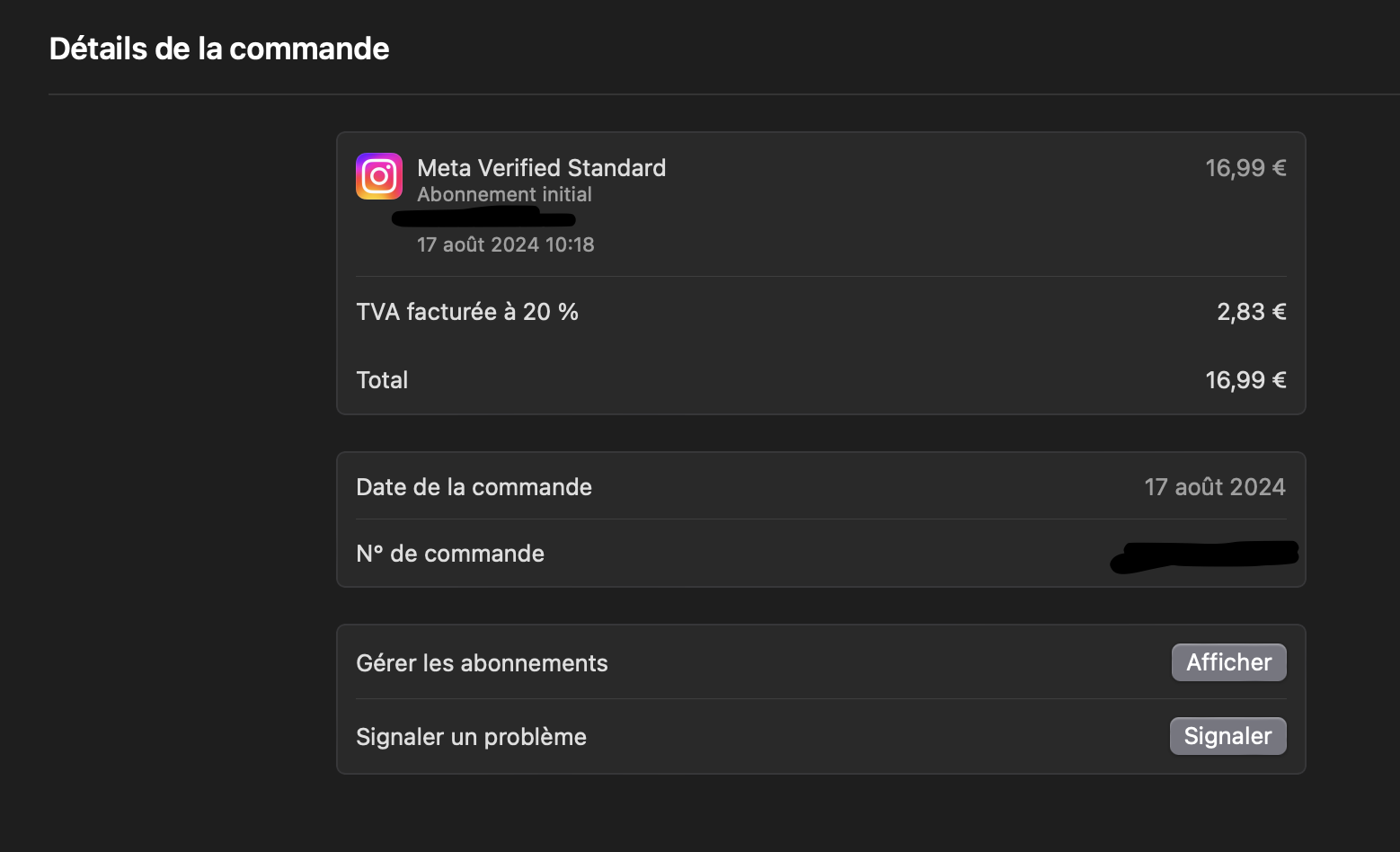This screenshot has height=852, width=1400.
Task: Select the TVA facturée à 20 % label
Action: [467, 312]
